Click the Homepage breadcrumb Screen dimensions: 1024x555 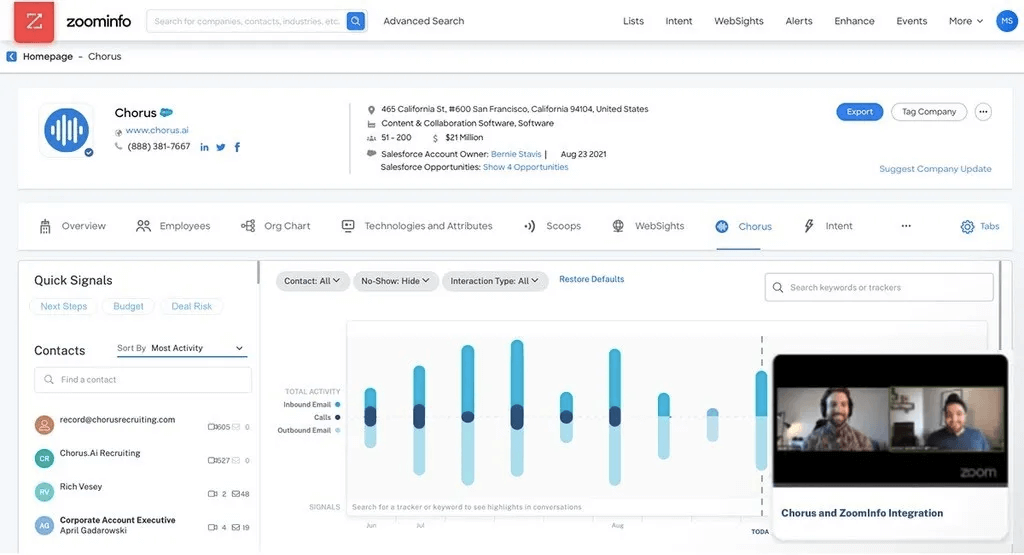[48, 57]
